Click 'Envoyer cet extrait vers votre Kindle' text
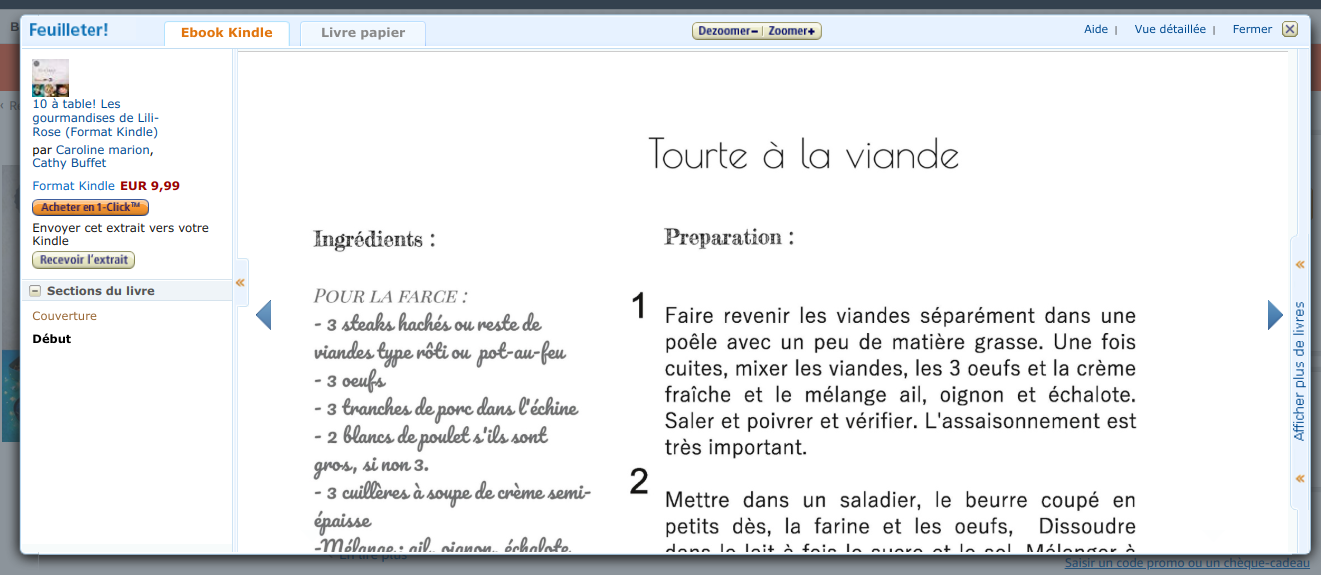 [x=121, y=234]
